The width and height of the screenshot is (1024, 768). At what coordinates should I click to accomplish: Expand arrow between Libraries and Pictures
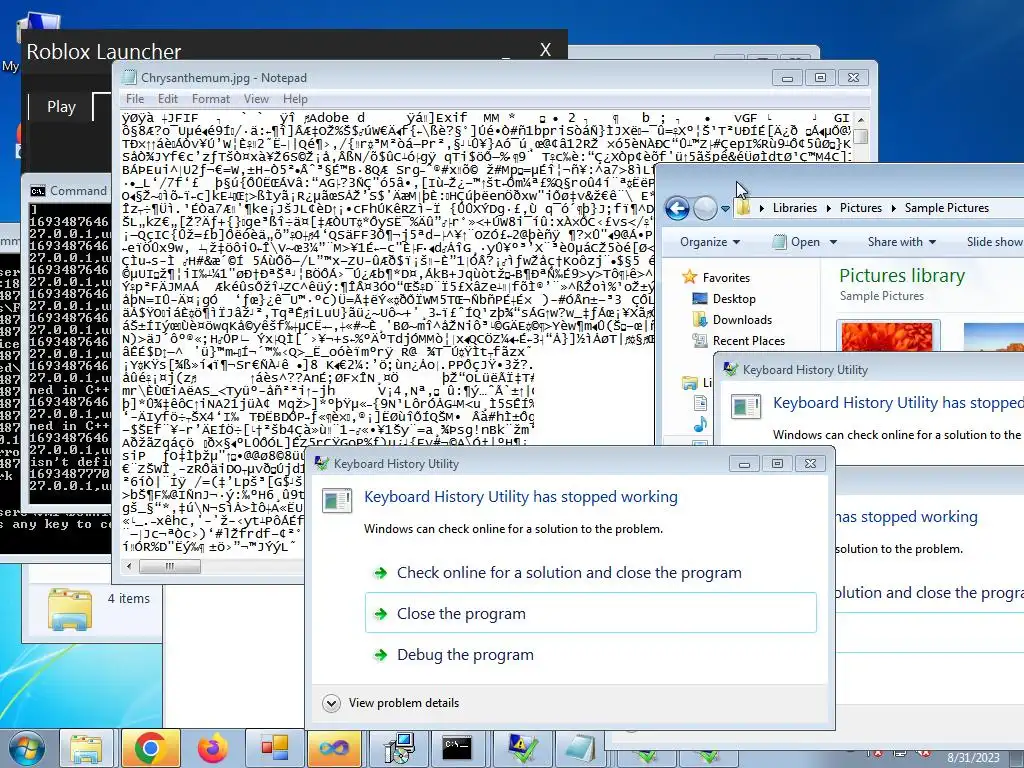tap(829, 208)
